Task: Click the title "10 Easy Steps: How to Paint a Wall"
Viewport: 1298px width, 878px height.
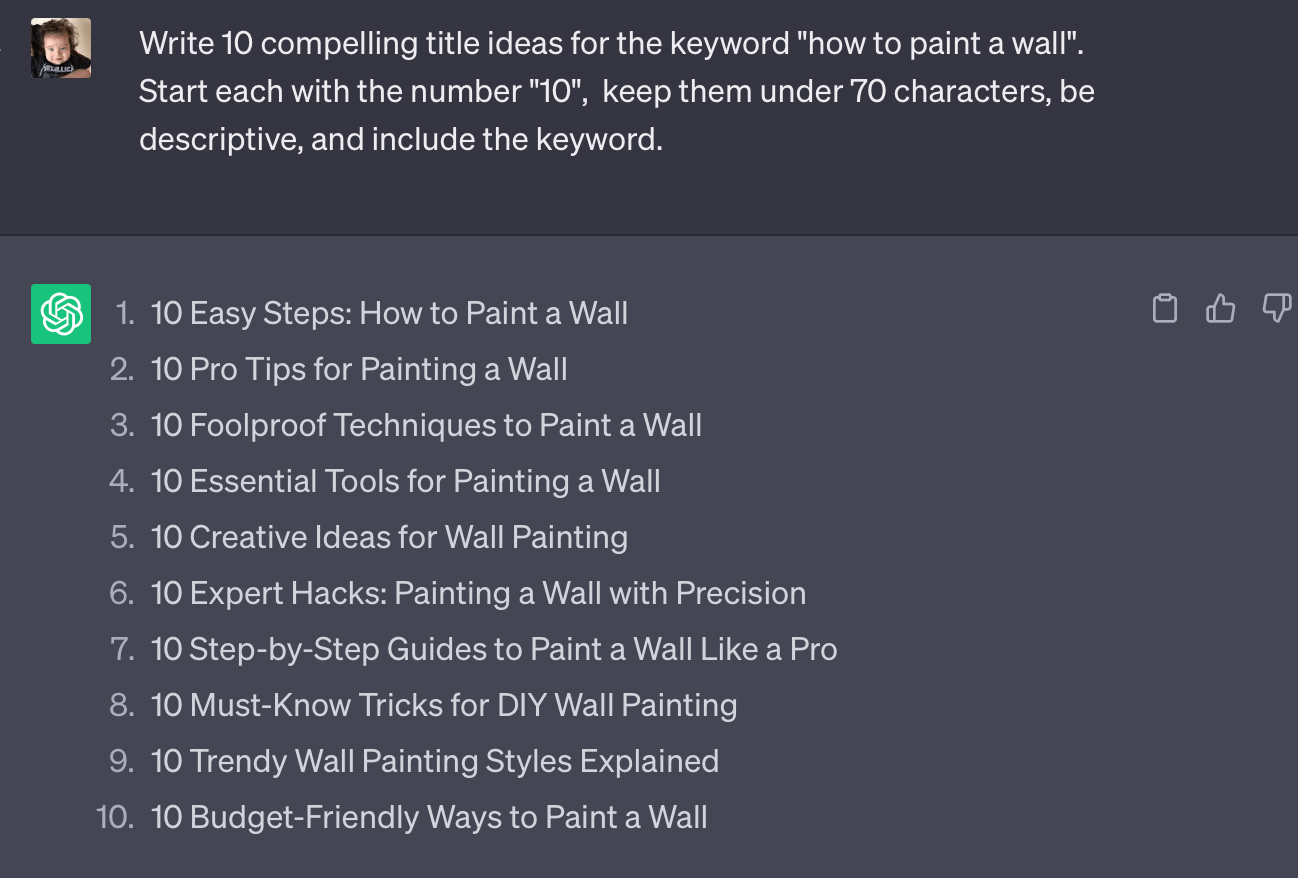Action: (389, 313)
